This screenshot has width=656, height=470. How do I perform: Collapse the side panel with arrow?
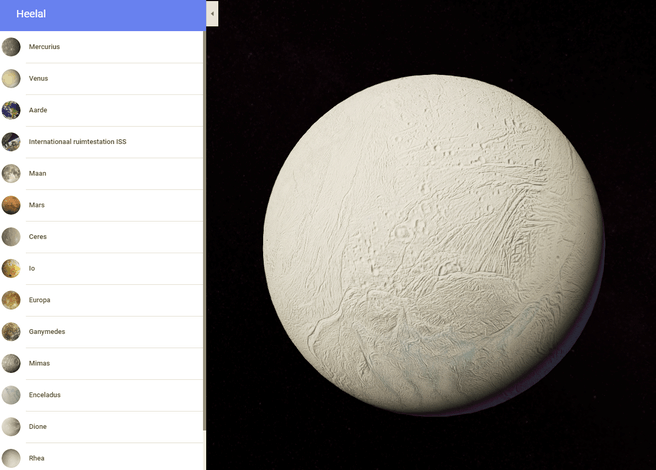(x=212, y=14)
